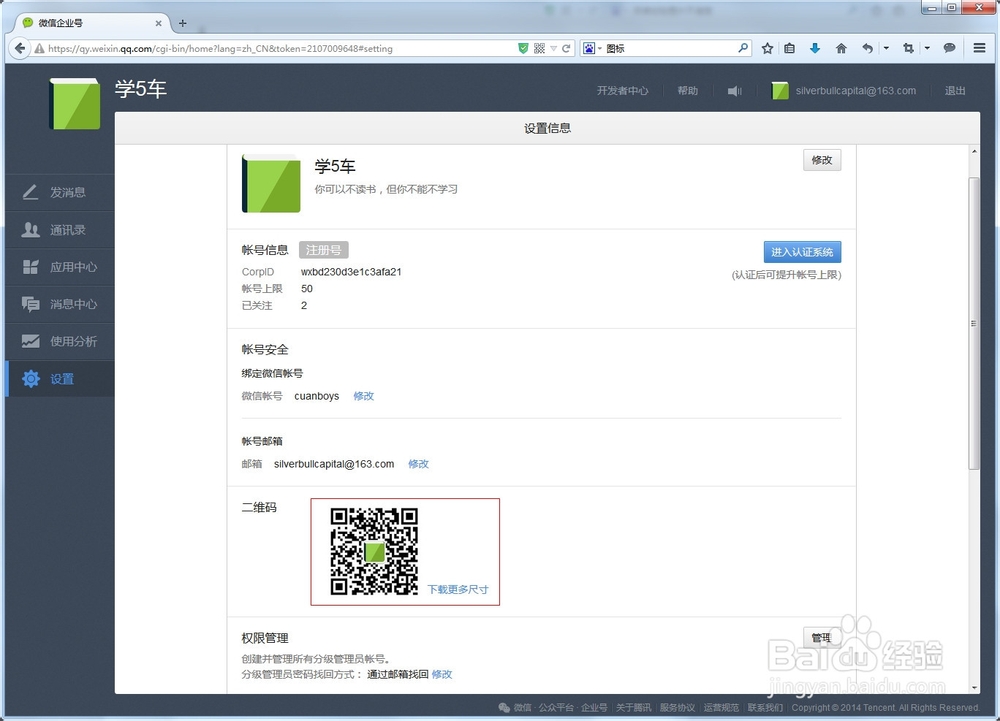Click CorpID value wxbd230d3e1c3afa21
1000x721 pixels.
tap(351, 272)
